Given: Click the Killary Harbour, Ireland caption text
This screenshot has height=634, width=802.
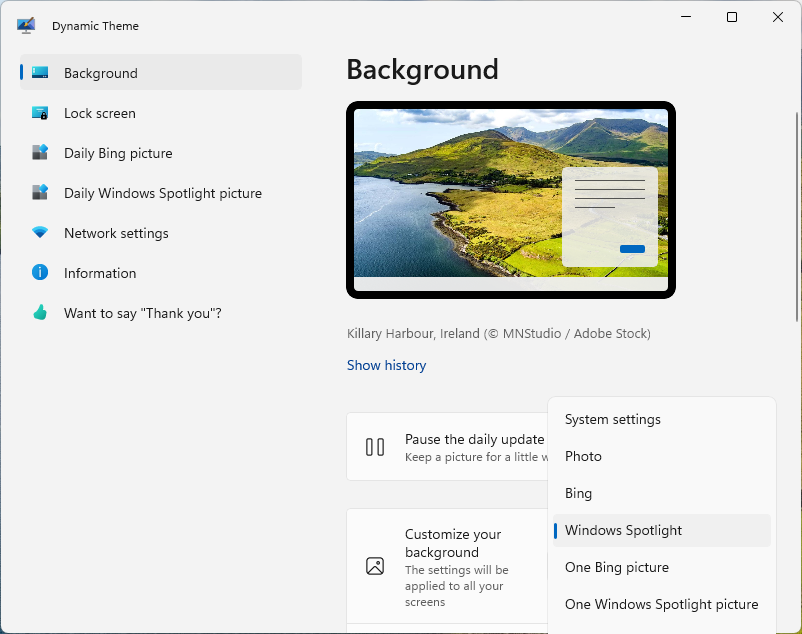Looking at the screenshot, I should 499,333.
